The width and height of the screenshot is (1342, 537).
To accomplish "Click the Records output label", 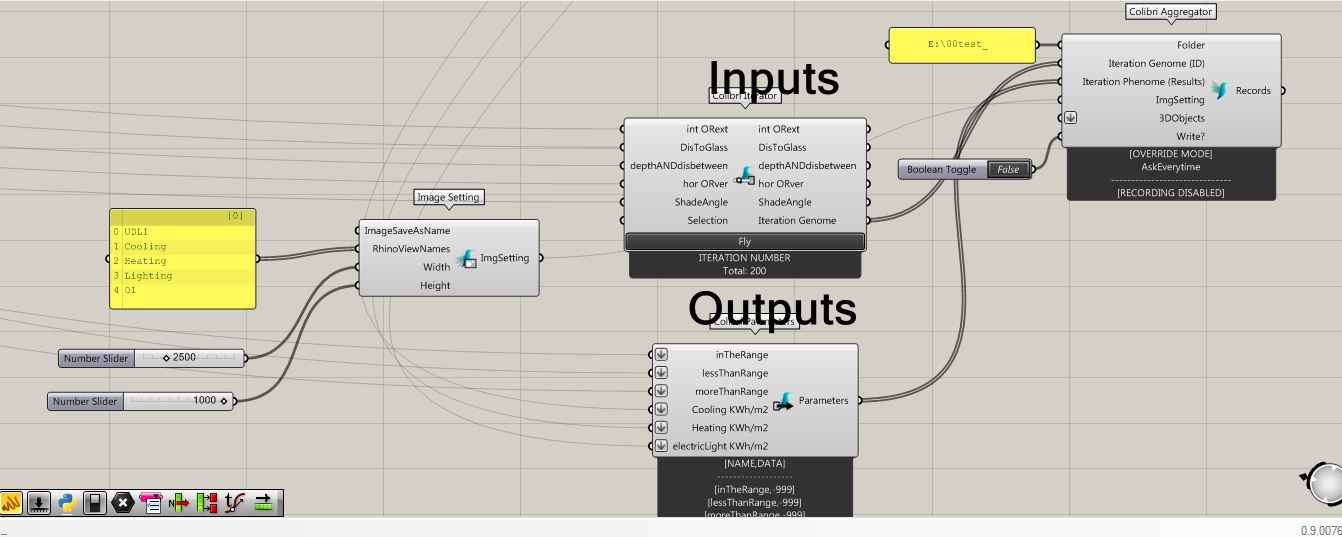I will click(x=1253, y=91).
